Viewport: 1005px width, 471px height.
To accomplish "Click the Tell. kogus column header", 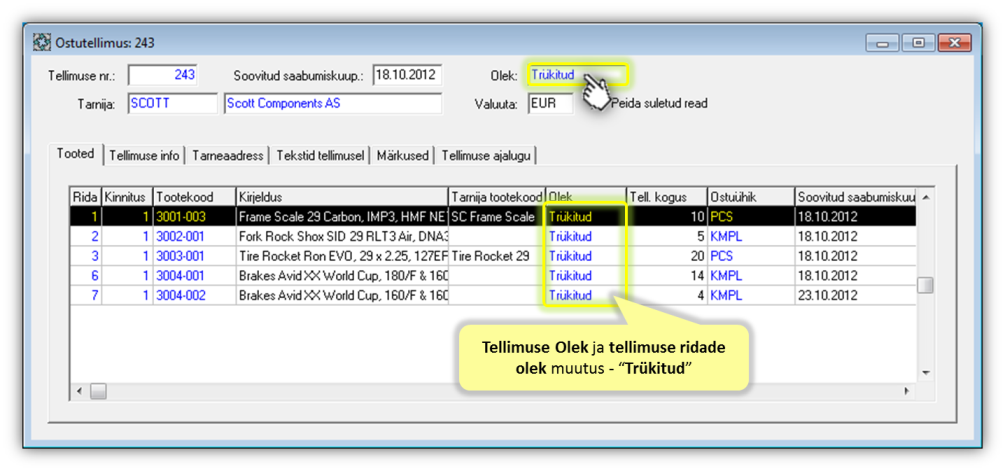I will click(x=667, y=197).
